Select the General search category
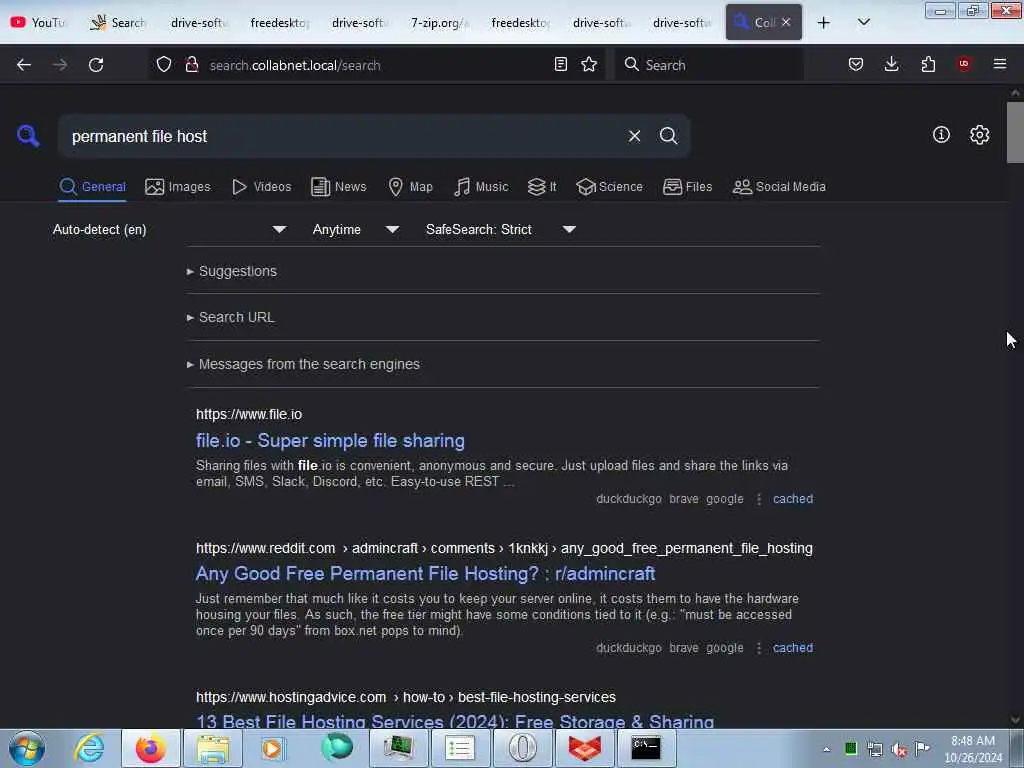 (92, 187)
